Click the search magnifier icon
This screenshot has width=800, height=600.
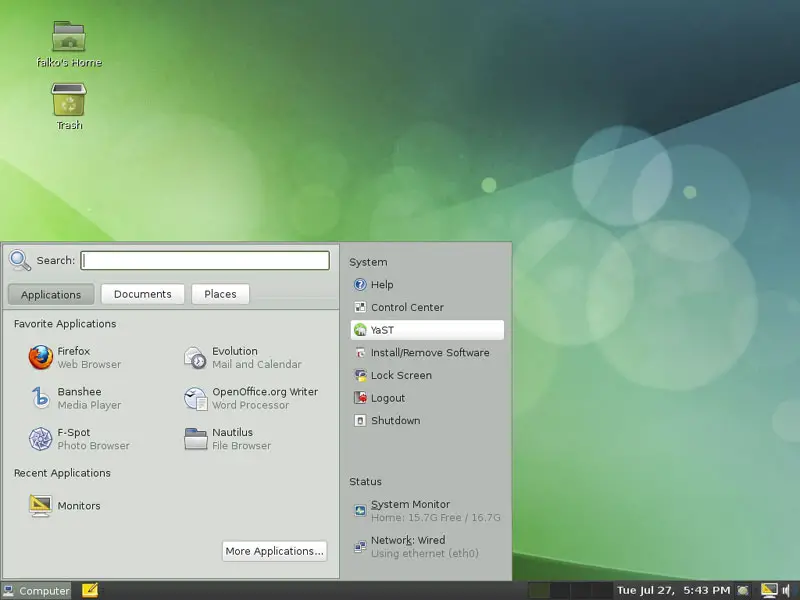(x=19, y=260)
